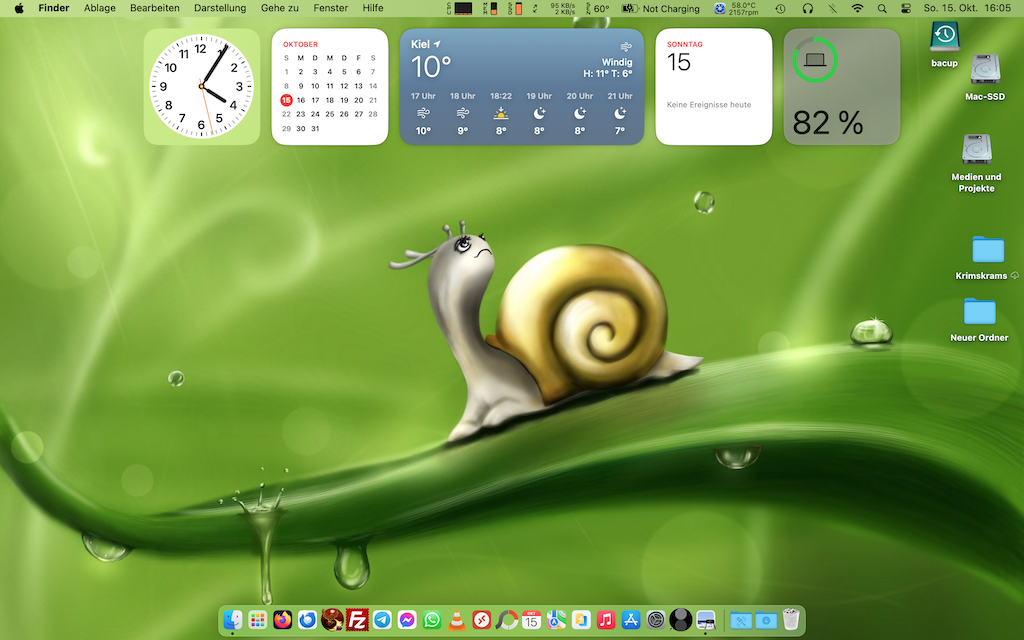Click the Bluetooth icon in menu bar

832,8
